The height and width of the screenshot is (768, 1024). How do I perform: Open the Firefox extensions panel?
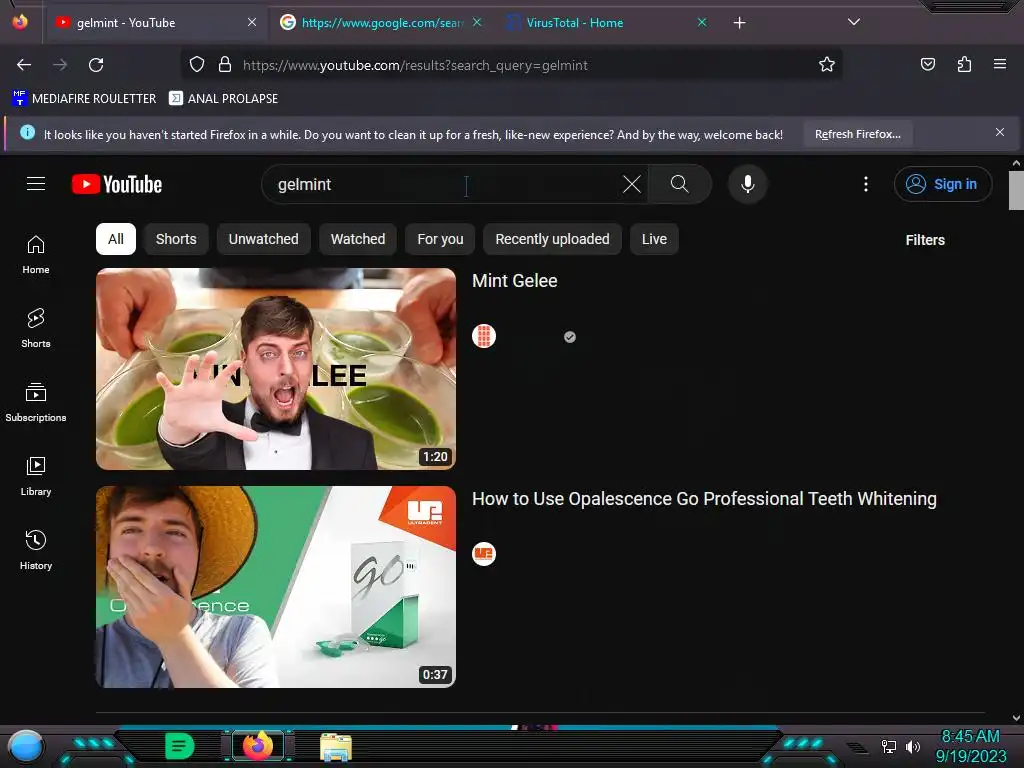(964, 64)
